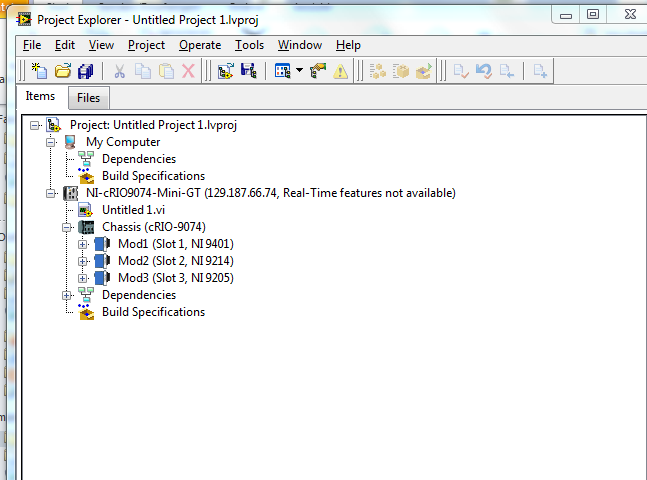Image resolution: width=647 pixels, height=480 pixels.
Task: Click the Save All toolbar icon
Action: 85,71
